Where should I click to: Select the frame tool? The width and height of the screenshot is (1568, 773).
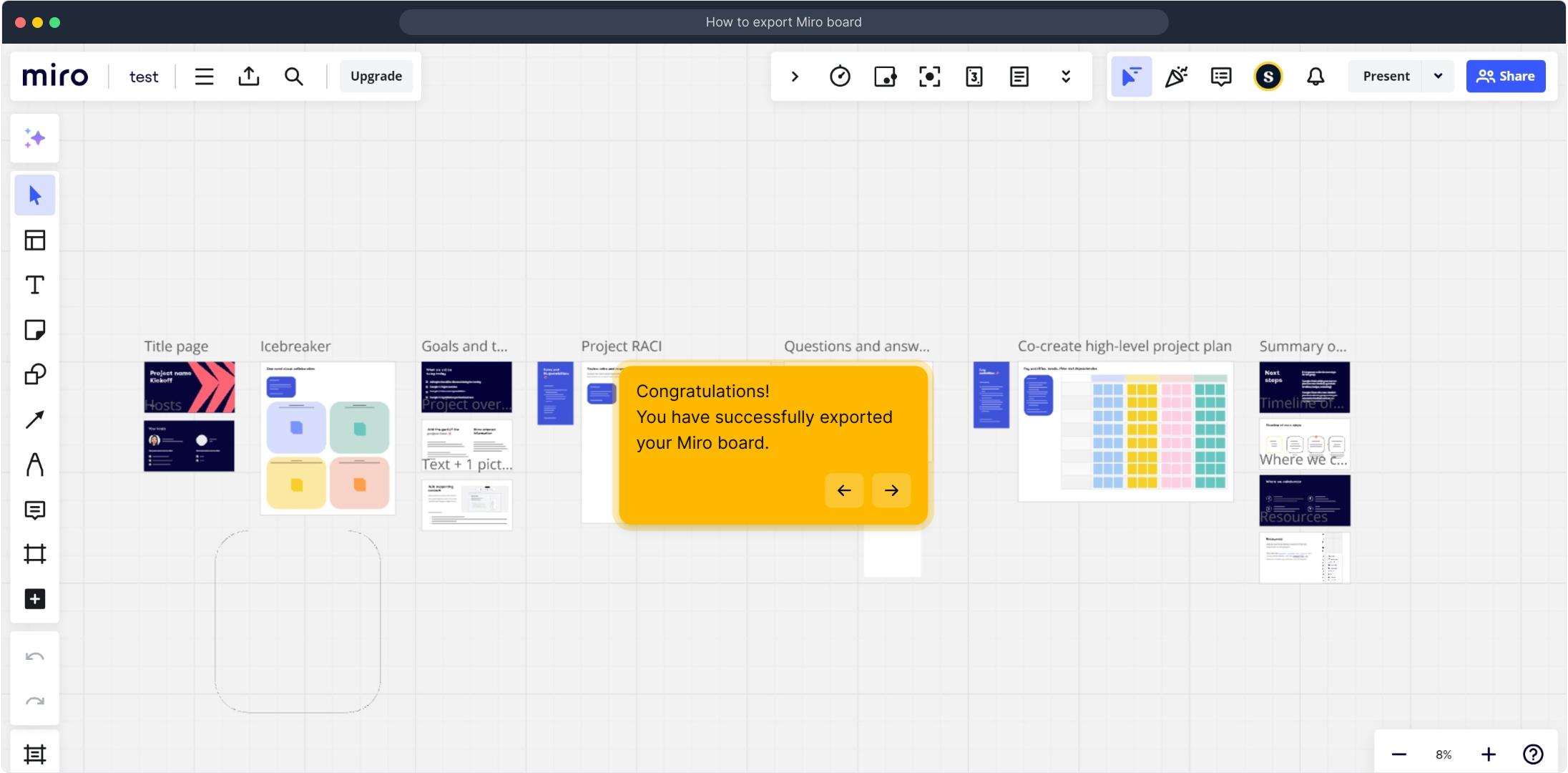click(34, 554)
